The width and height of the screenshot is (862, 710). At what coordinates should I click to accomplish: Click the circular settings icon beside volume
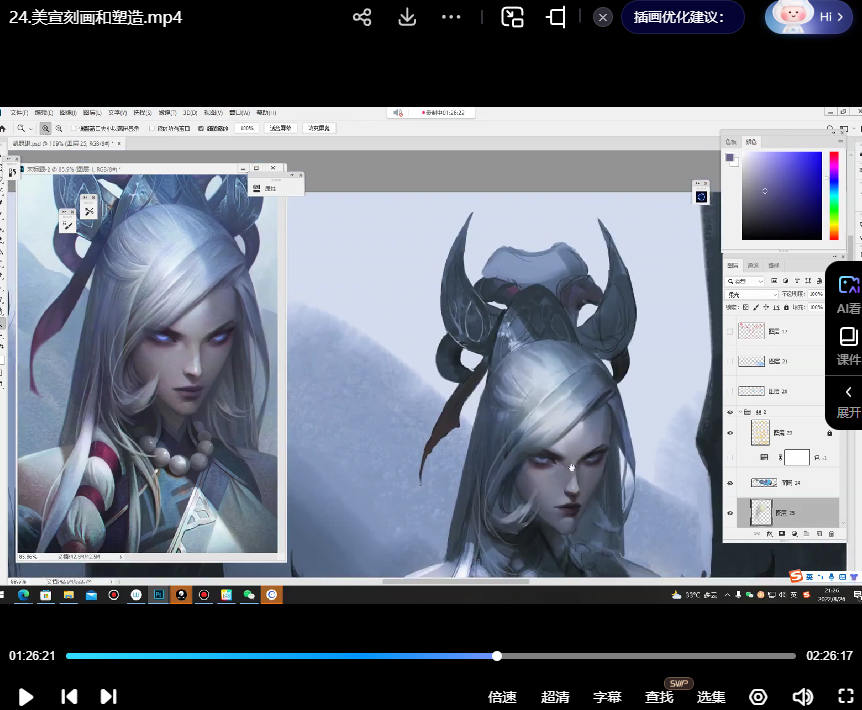(759, 697)
